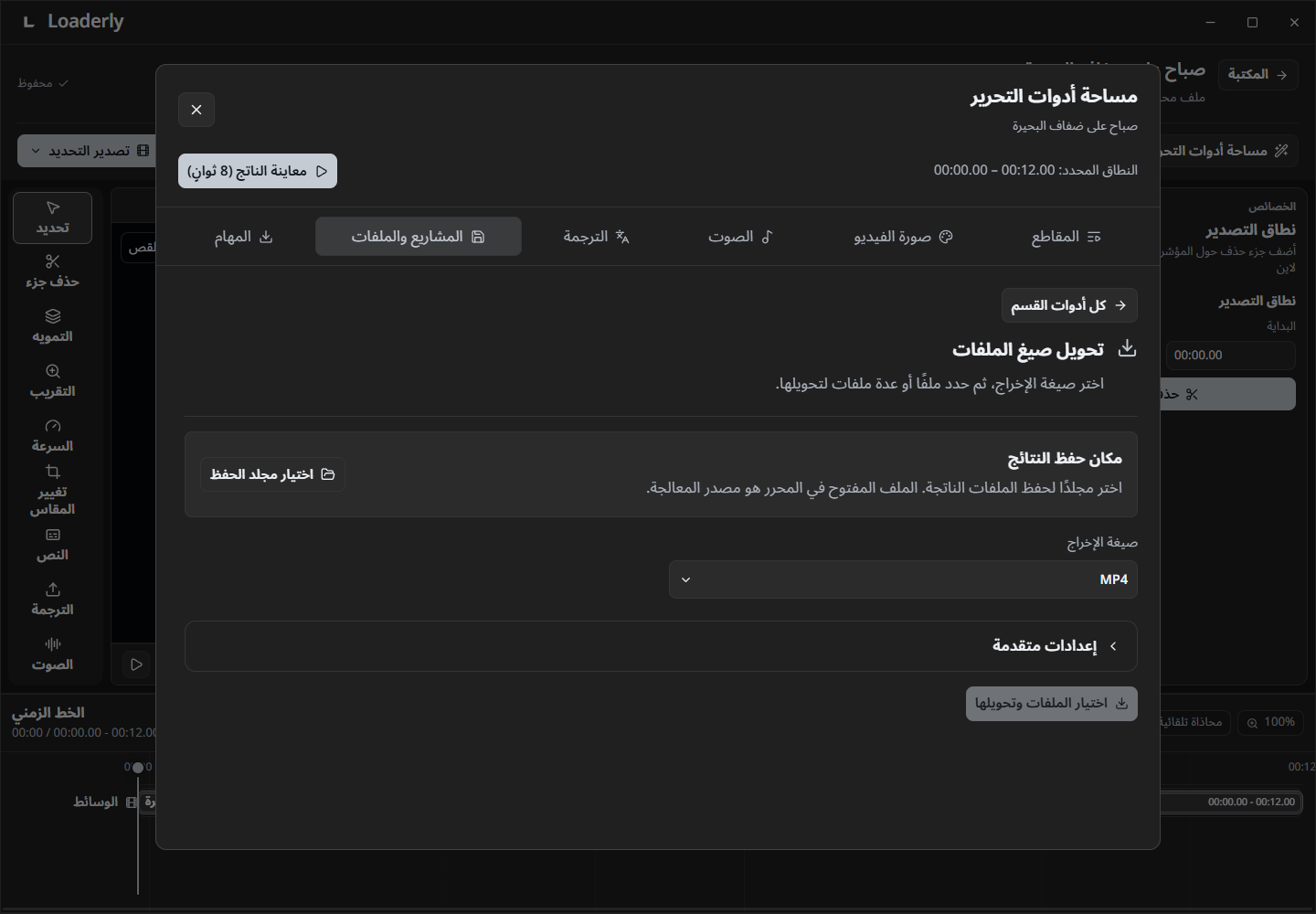The width and height of the screenshot is (1316, 914).
Task: Select the حذف جزء scissors tool
Action: [x=52, y=271]
